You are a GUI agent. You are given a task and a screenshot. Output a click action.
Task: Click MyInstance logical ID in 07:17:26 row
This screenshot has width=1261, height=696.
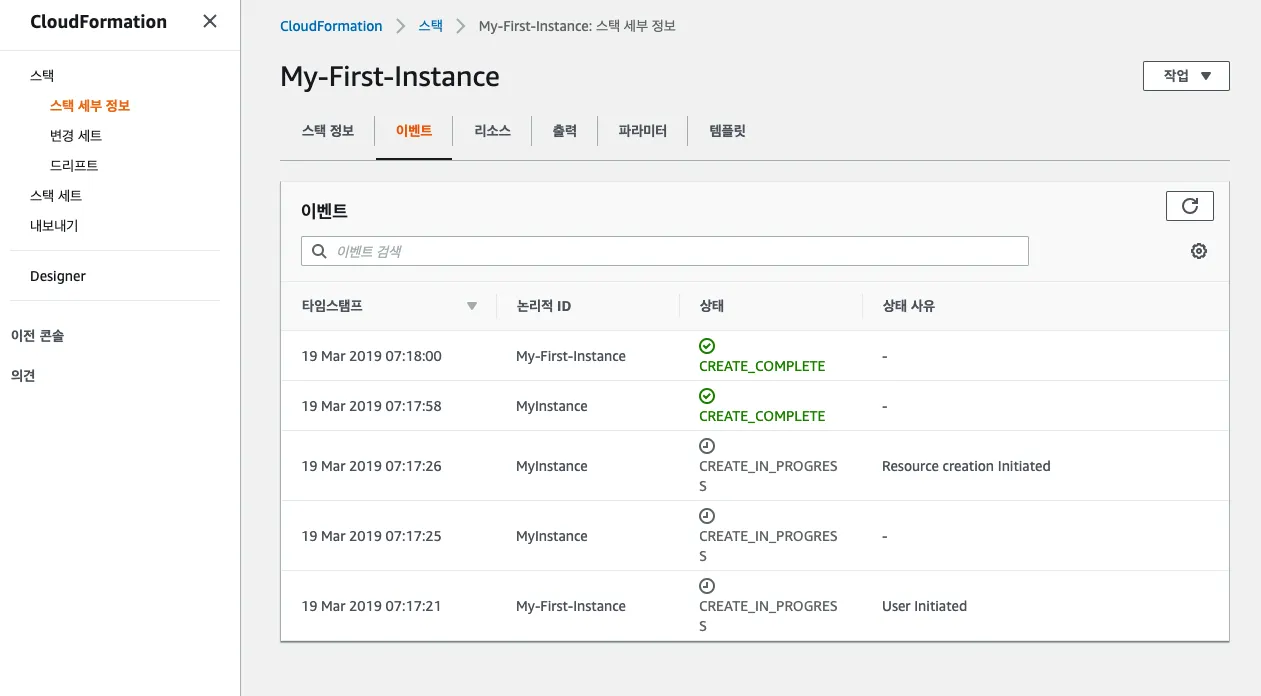(552, 466)
